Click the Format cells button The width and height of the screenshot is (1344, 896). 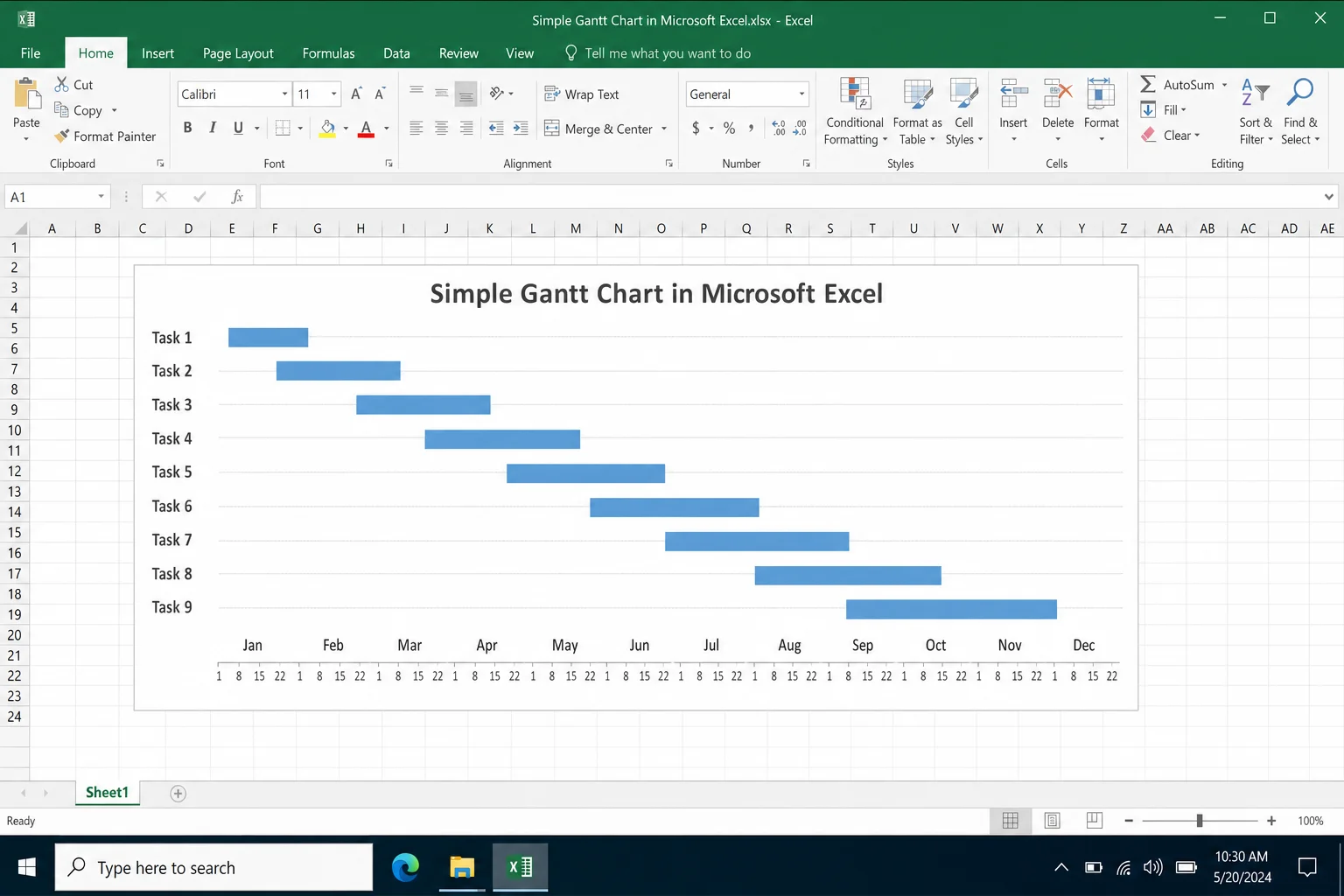pos(1101,109)
